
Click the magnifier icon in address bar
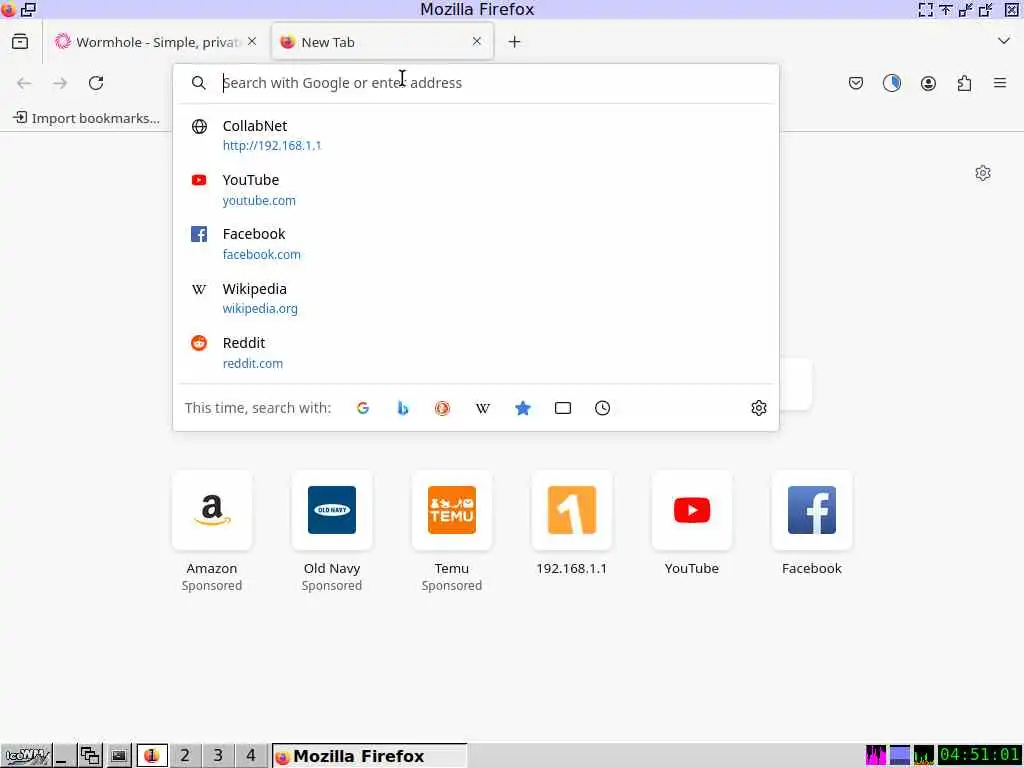[199, 83]
